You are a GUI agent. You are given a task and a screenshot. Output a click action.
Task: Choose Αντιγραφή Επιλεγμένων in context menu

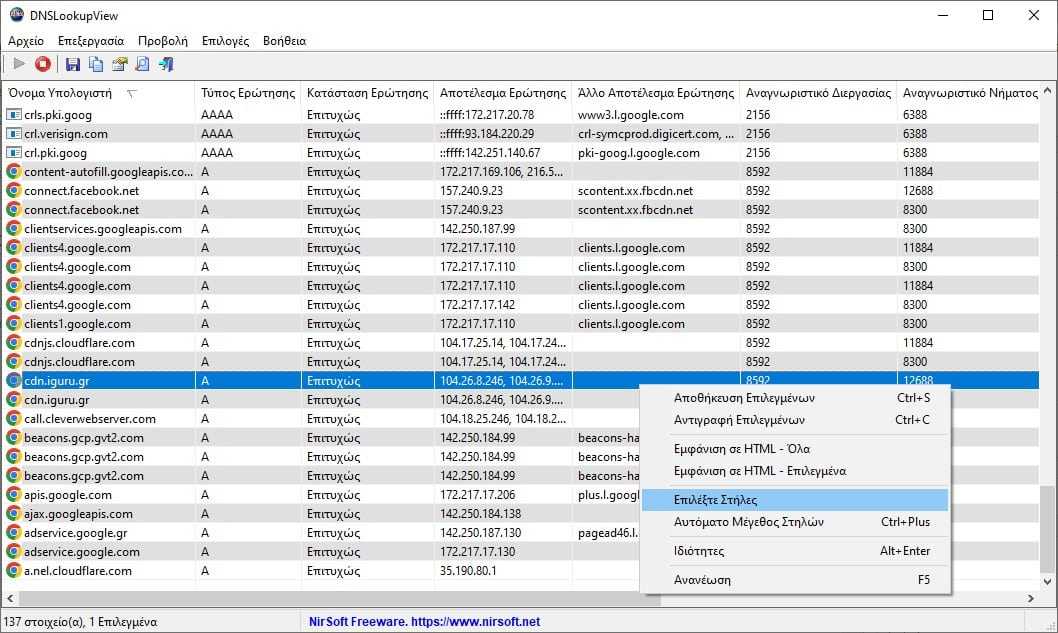pyautogui.click(x=795, y=420)
